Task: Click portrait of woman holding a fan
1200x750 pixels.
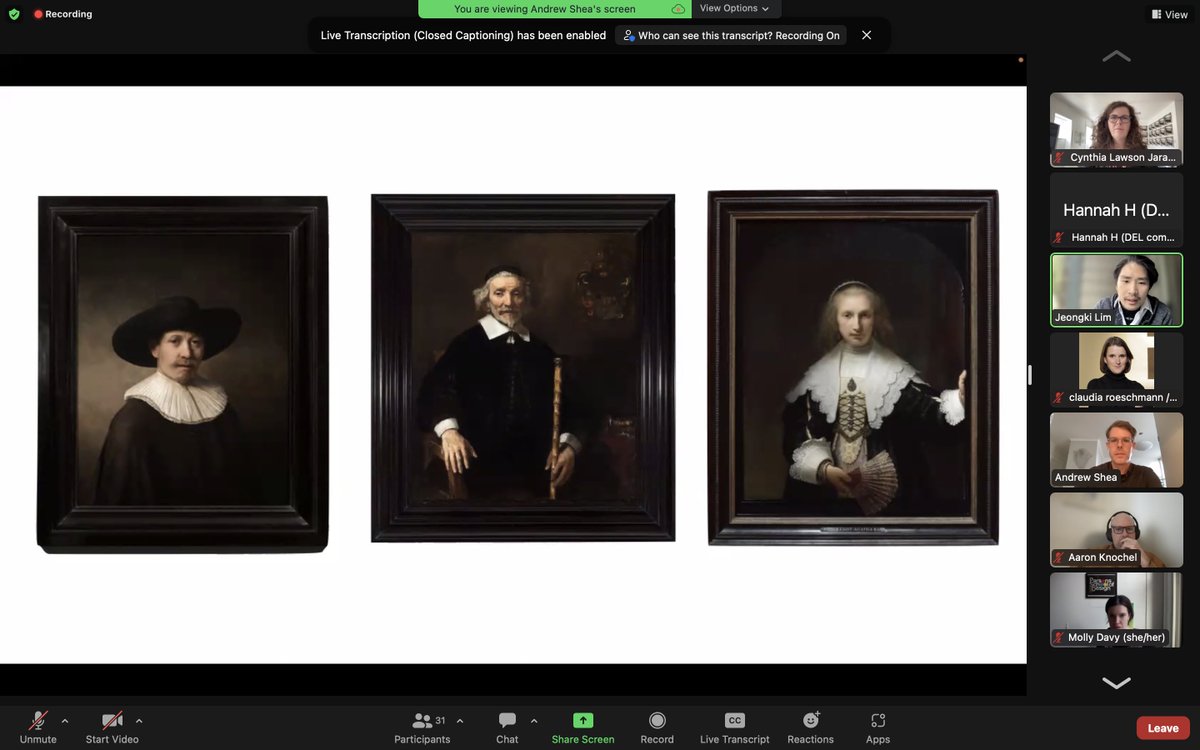Action: point(853,367)
